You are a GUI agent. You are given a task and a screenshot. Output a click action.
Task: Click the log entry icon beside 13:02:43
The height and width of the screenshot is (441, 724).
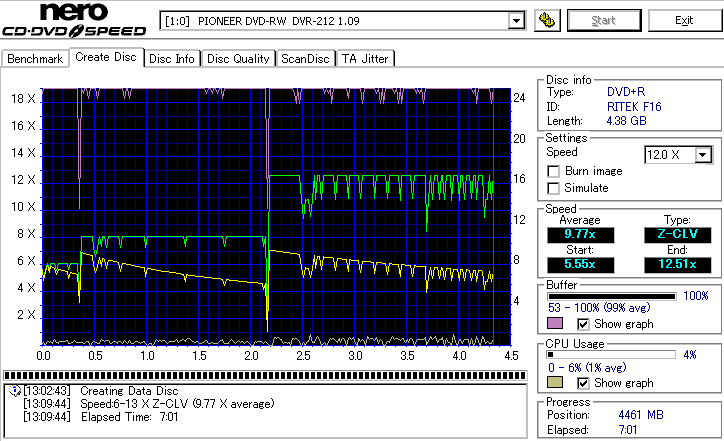click(15, 391)
